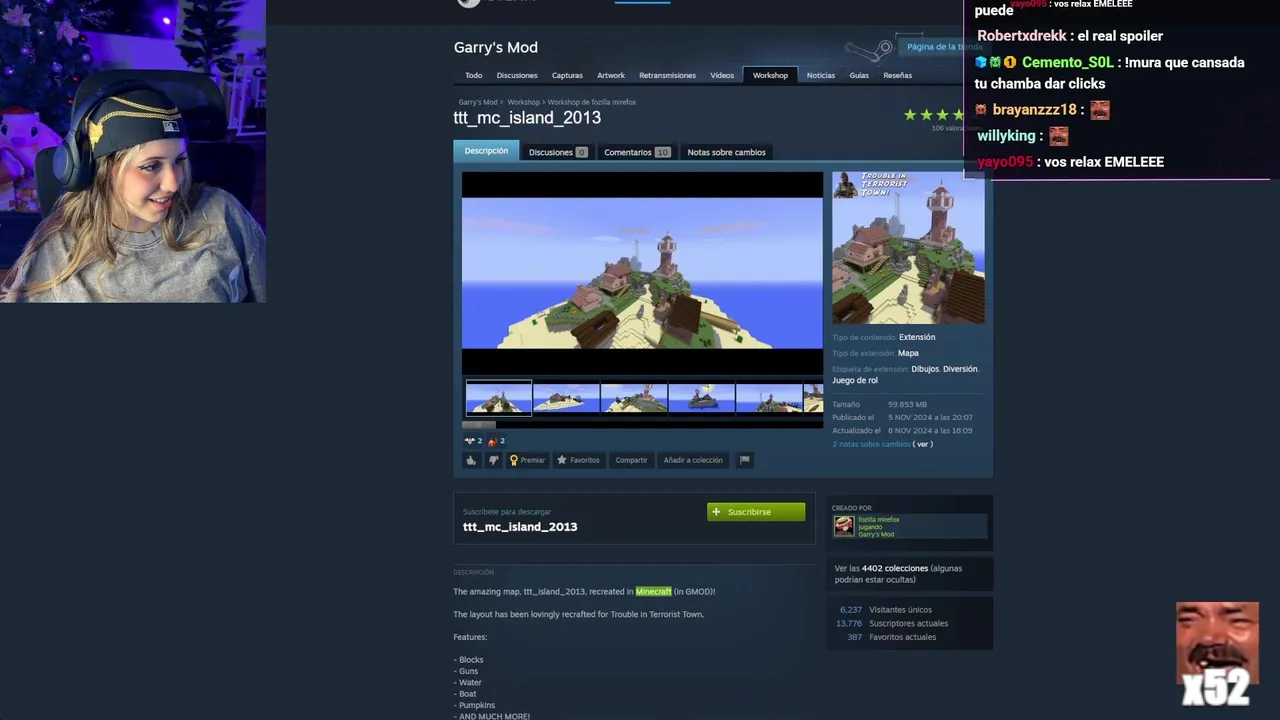Viewport: 1280px width, 720px height.
Task: Open Videos in the hub menu
Action: 722,75
